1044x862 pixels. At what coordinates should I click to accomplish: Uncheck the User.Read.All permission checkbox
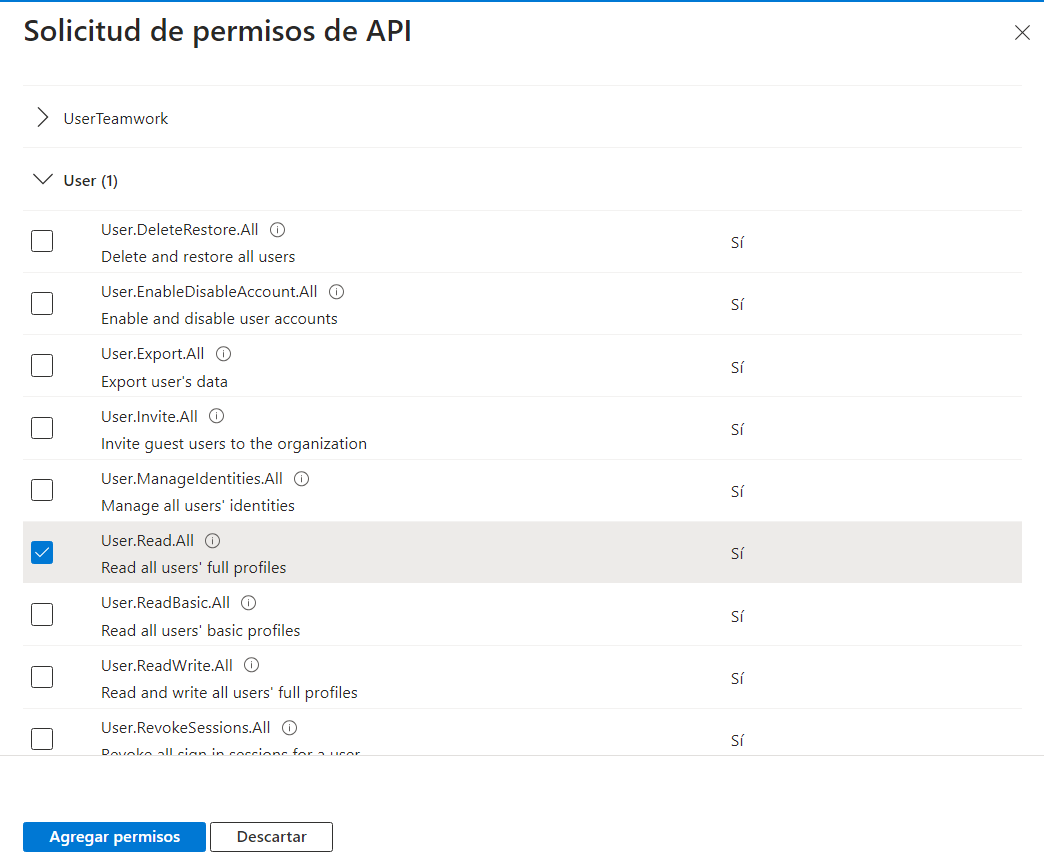[x=42, y=552]
